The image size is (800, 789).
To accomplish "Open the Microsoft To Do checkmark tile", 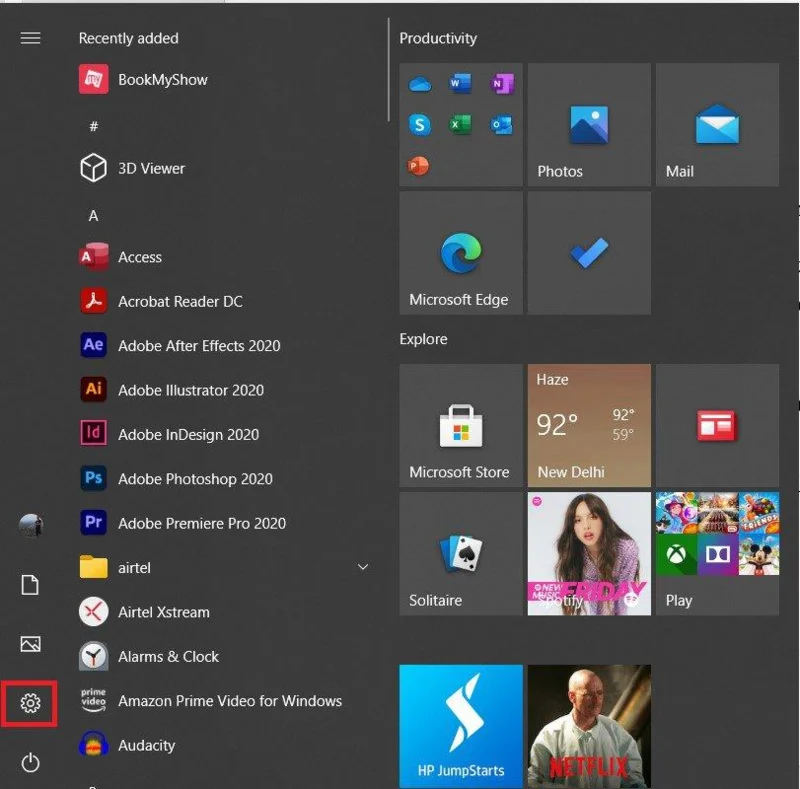I will click(x=589, y=253).
